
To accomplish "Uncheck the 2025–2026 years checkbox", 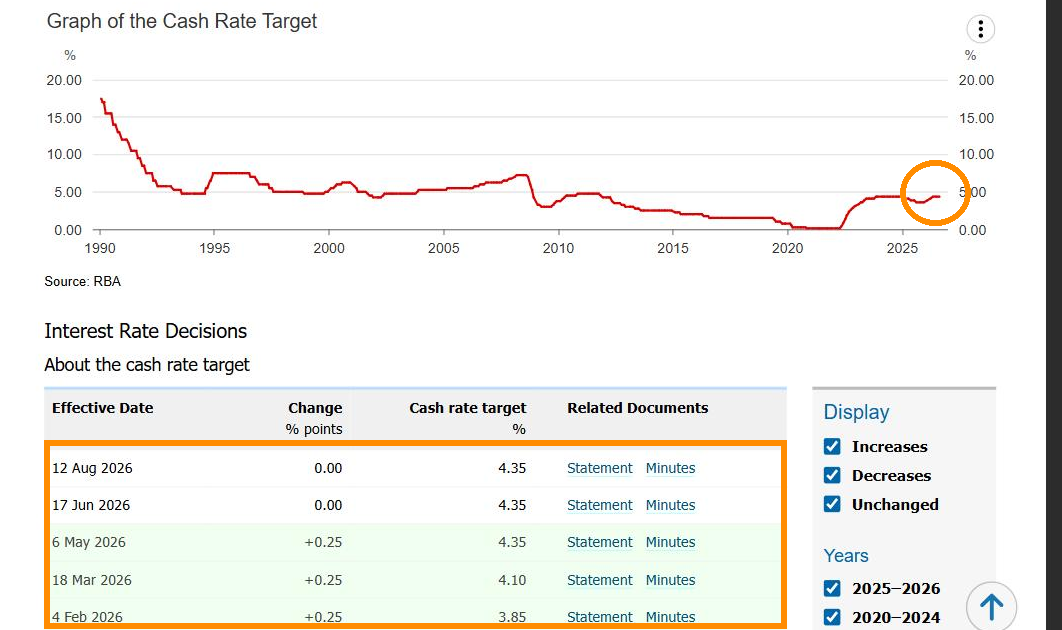I will pos(832,588).
